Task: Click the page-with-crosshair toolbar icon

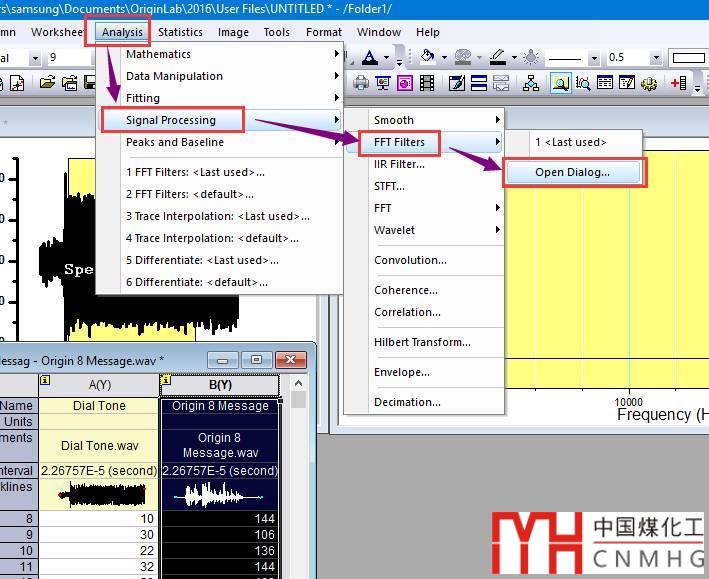Action: tap(17, 84)
